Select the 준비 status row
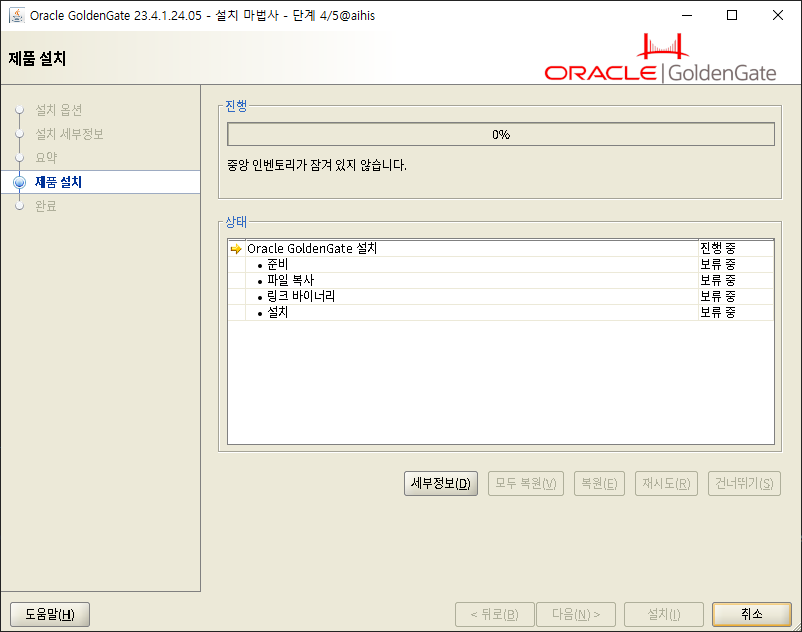Viewport: 802px width, 632px height. (501, 264)
